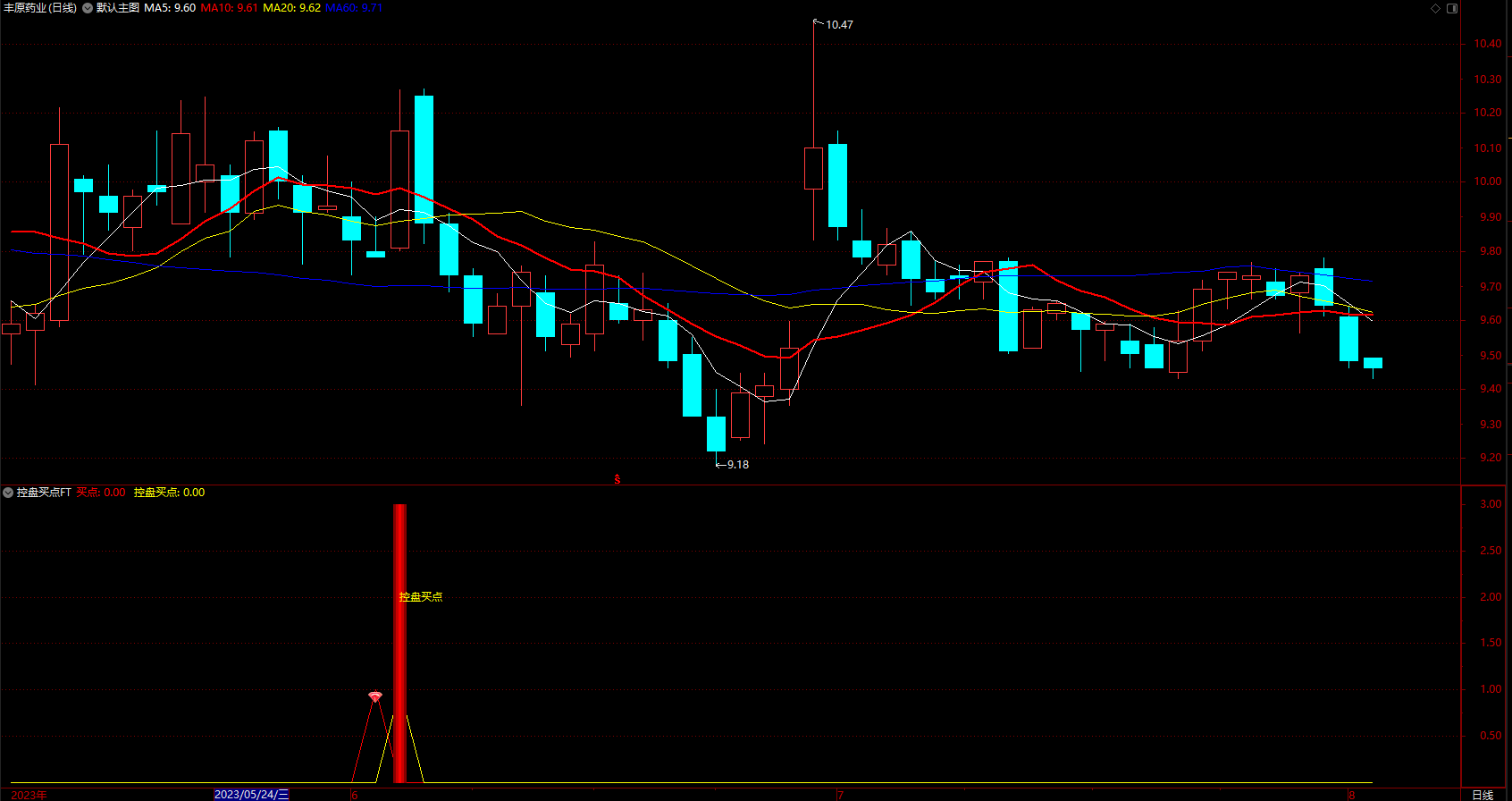Click the red 买点: 0.00 value
1512x801 pixels.
pyautogui.click(x=101, y=493)
